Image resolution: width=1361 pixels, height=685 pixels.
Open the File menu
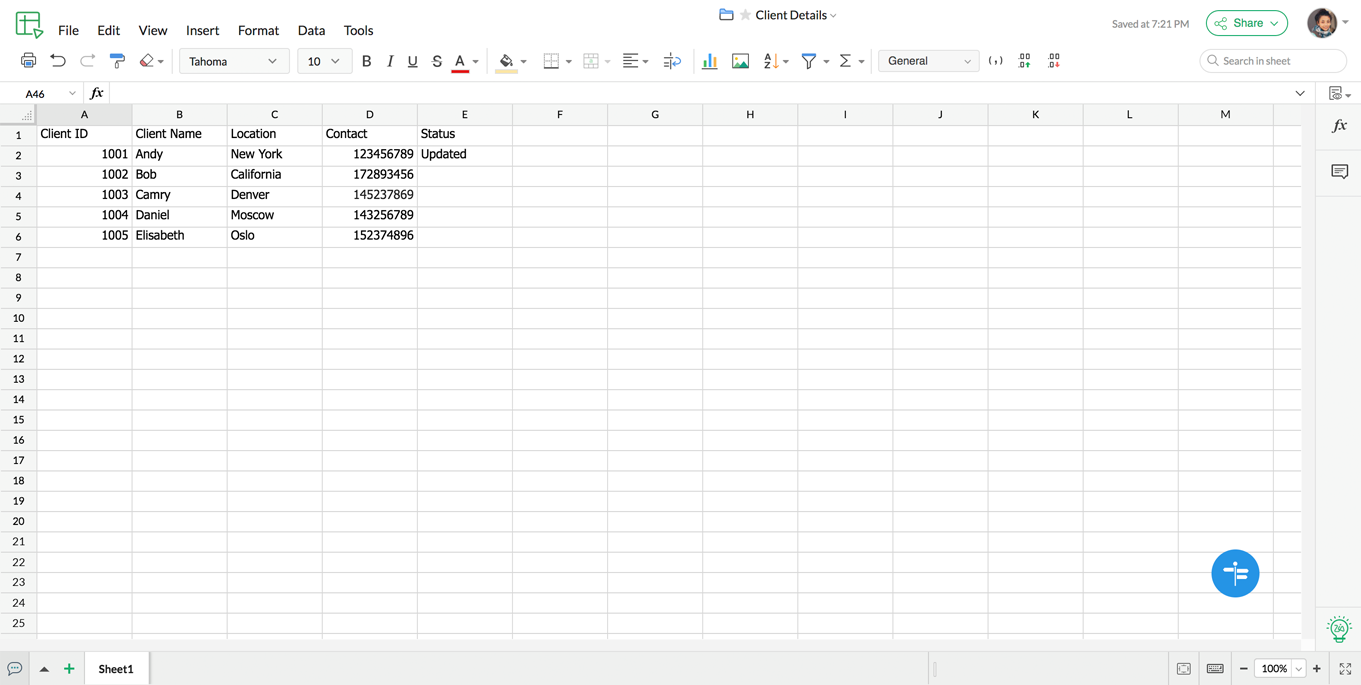click(x=68, y=31)
